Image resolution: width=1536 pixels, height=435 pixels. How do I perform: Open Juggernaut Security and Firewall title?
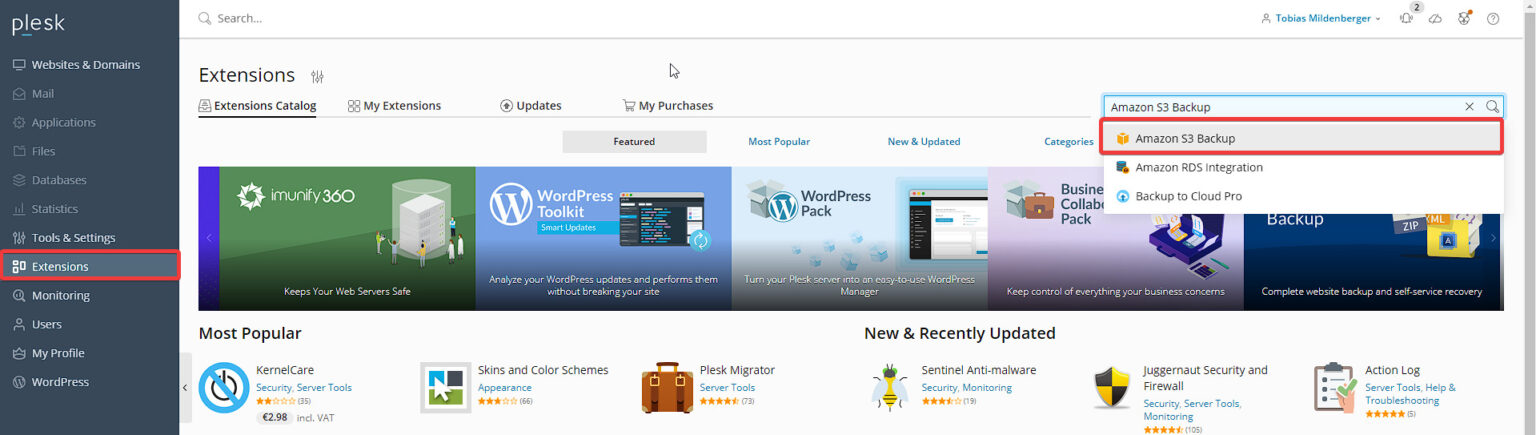[1205, 378]
